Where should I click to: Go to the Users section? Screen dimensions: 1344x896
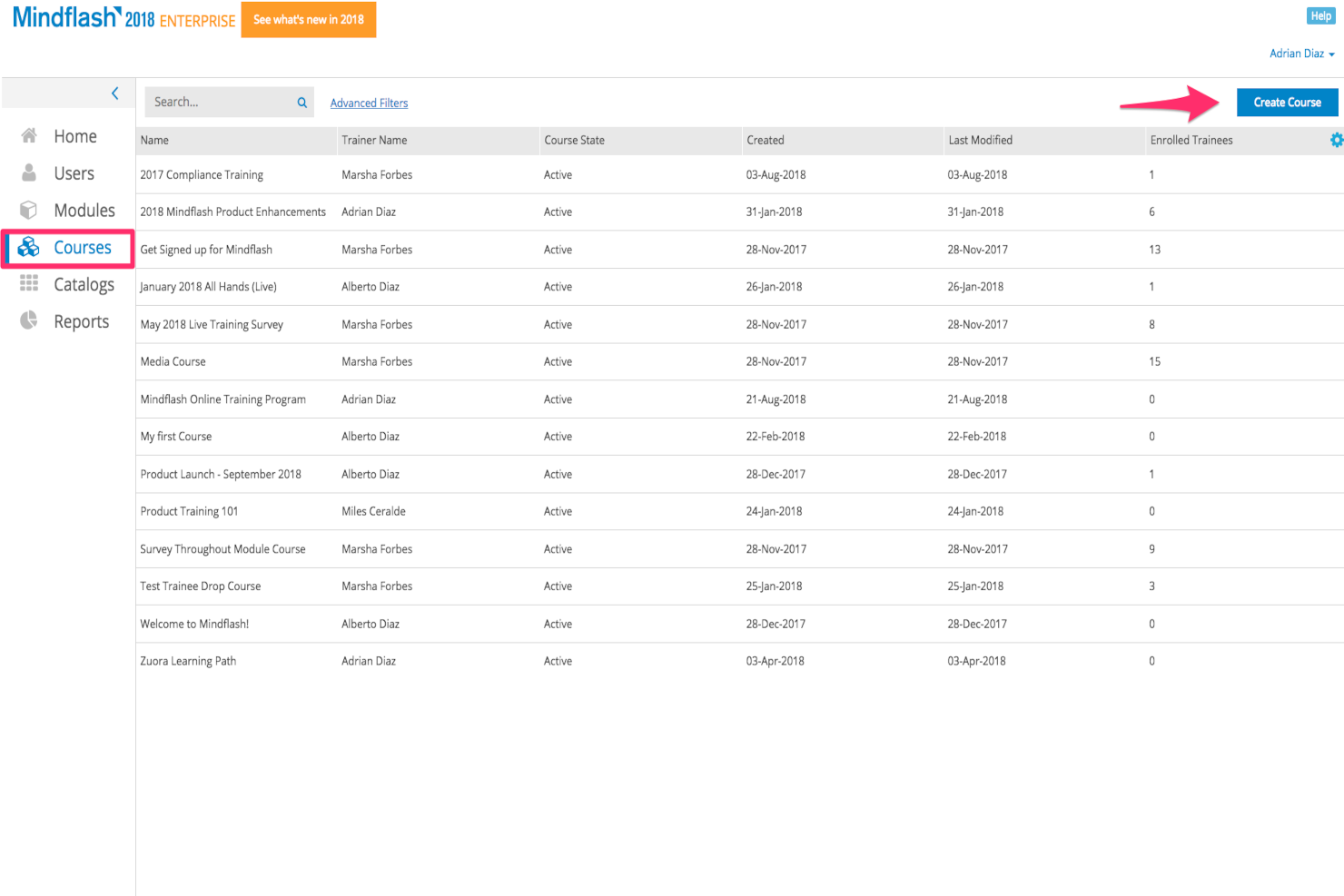pyautogui.click(x=74, y=173)
